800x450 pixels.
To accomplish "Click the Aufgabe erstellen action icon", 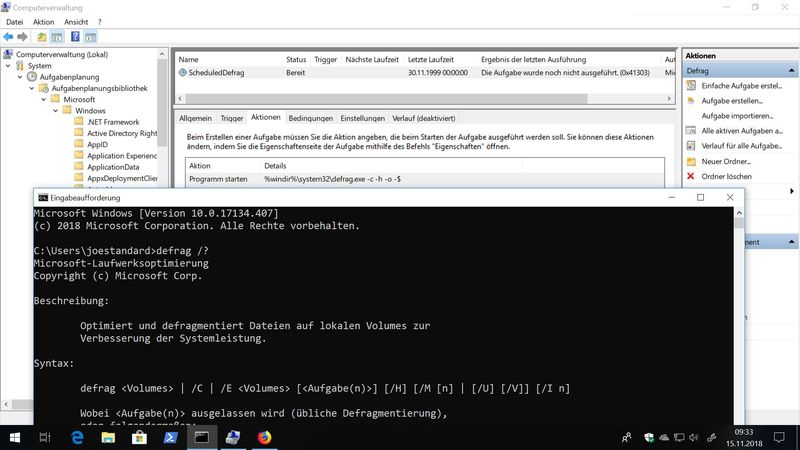I will coord(691,101).
